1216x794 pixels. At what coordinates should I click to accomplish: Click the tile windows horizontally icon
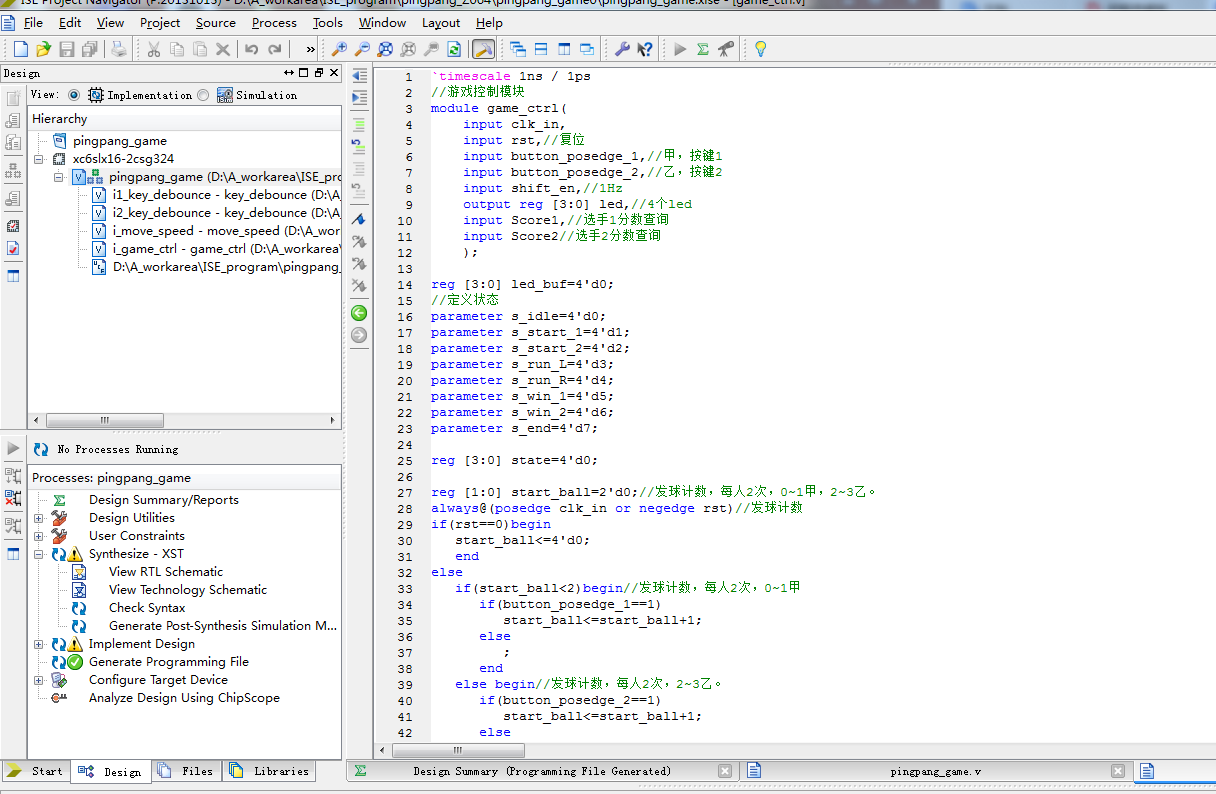point(541,49)
